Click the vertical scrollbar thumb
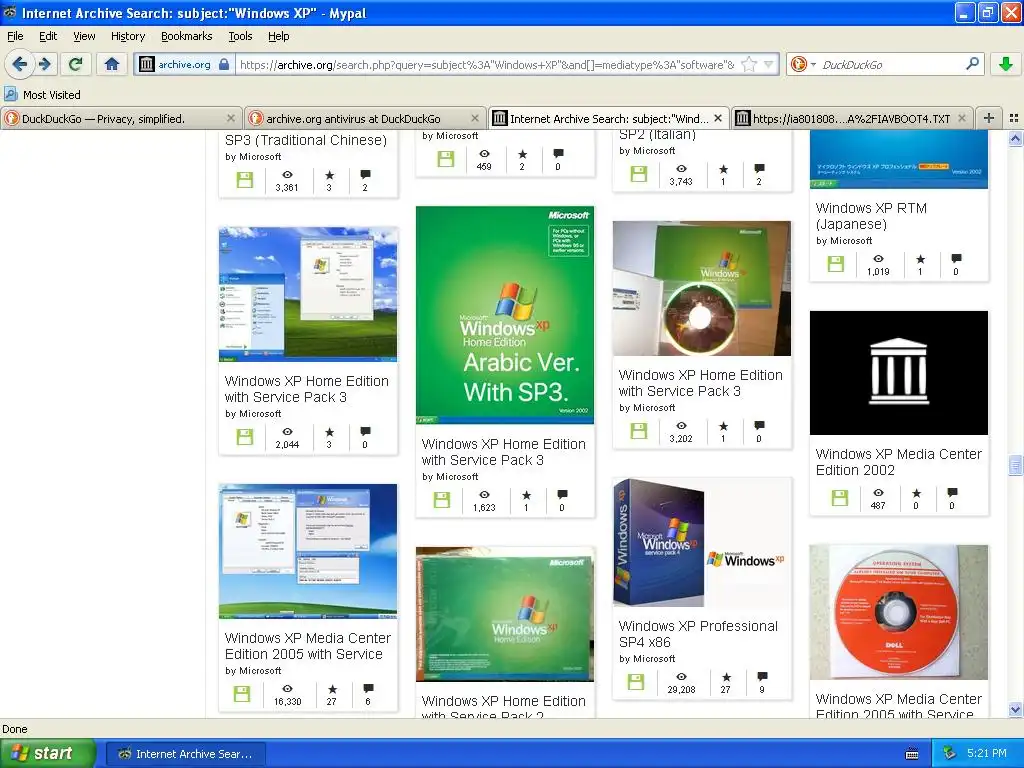This screenshot has height=768, width=1024. pyautogui.click(x=1015, y=465)
